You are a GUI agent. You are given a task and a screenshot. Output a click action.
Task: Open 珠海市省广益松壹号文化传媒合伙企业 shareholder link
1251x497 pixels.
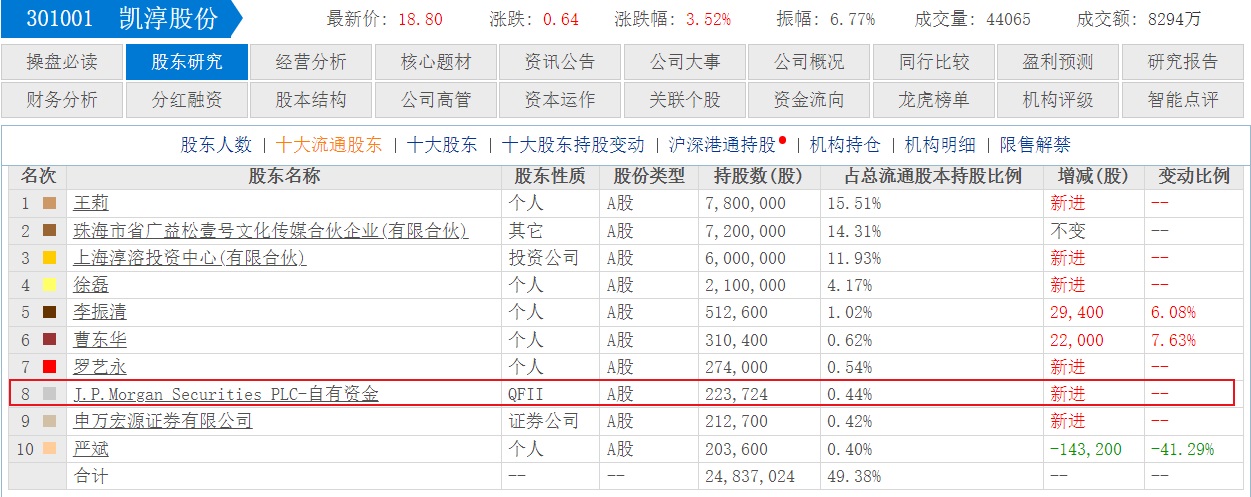coord(270,231)
